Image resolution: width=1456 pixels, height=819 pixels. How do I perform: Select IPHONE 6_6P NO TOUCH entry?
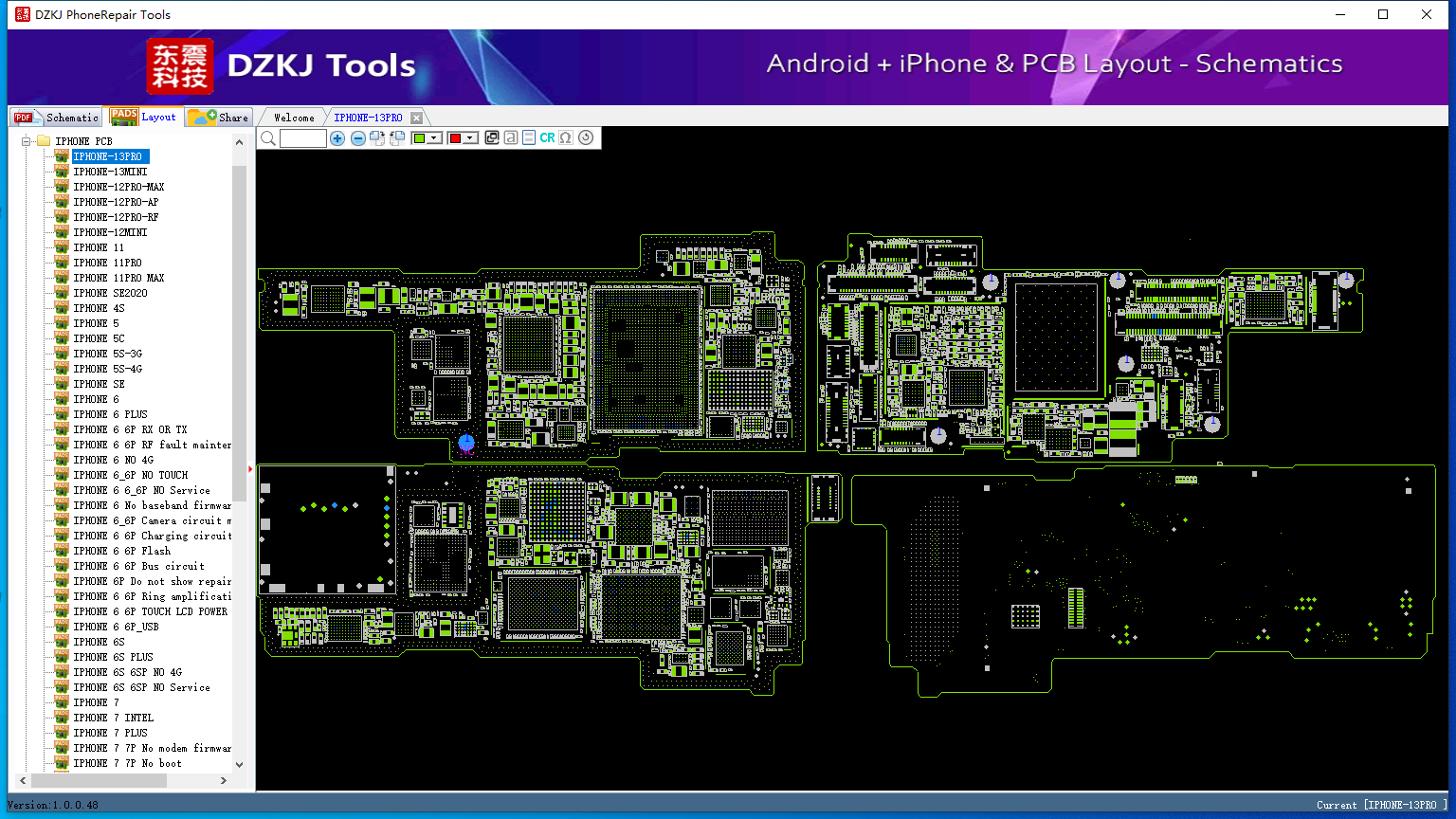coord(131,475)
